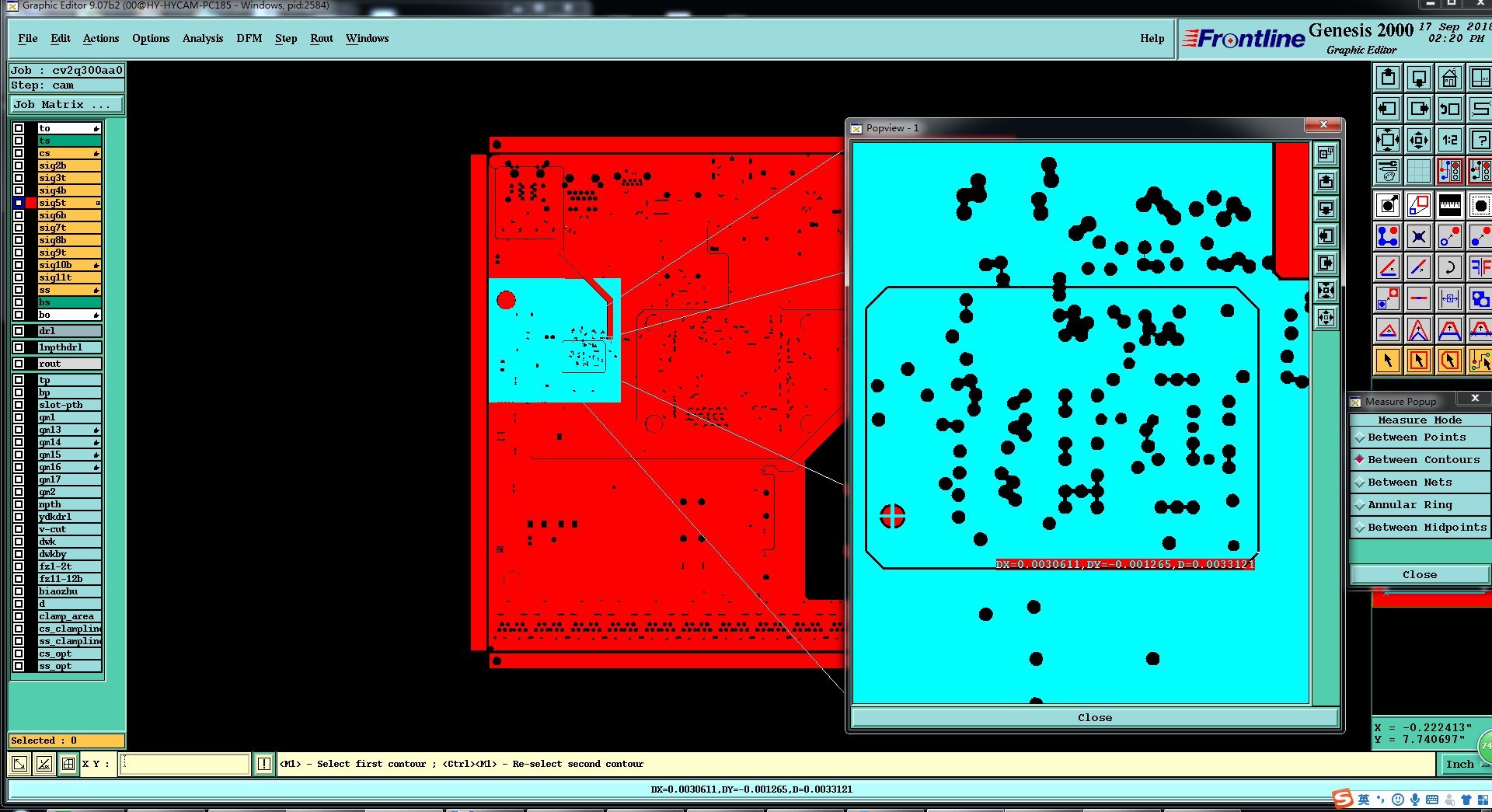Select the Between Midpoints measure mode

(x=1420, y=528)
